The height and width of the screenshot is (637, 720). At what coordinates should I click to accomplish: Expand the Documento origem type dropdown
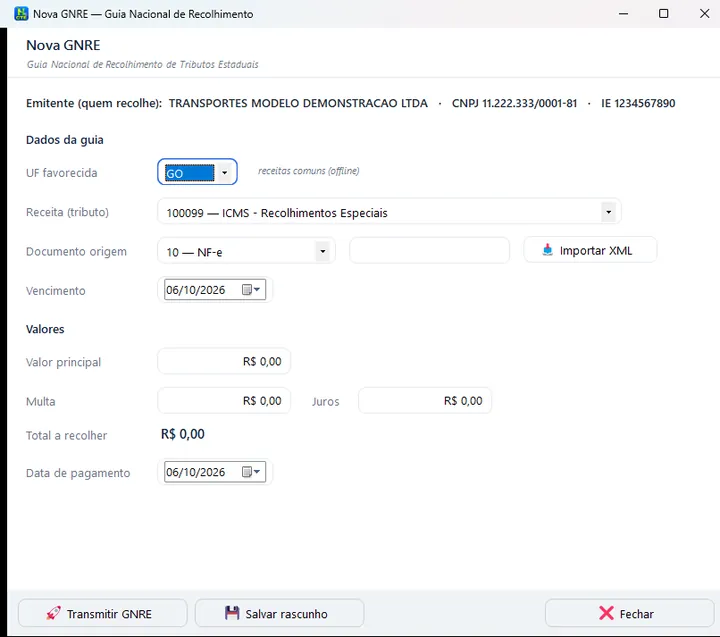(323, 251)
